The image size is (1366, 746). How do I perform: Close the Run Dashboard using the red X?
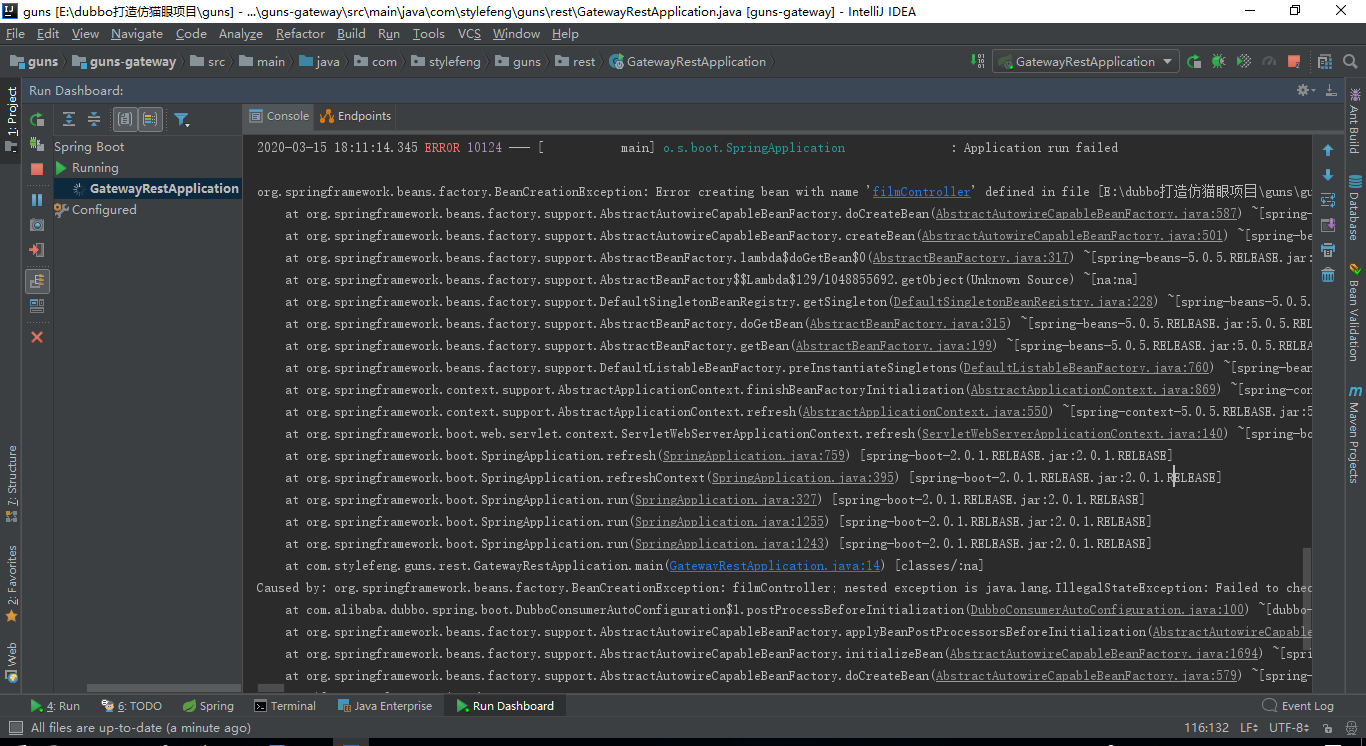point(37,337)
